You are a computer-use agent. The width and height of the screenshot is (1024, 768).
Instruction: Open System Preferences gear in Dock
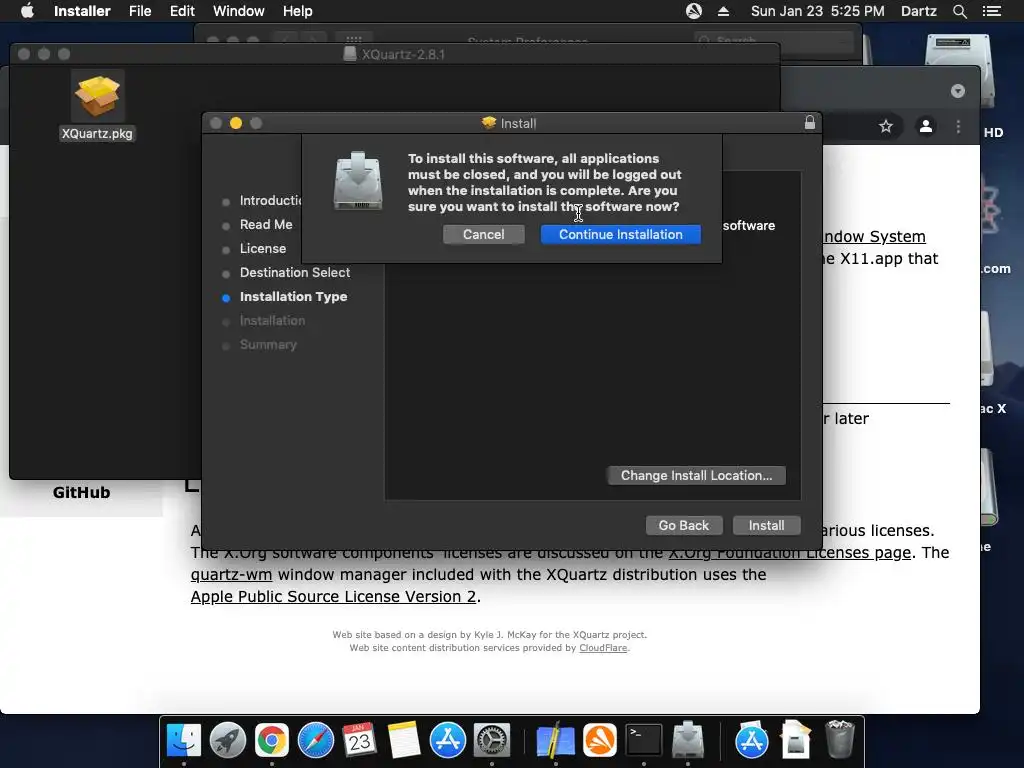[x=491, y=740]
